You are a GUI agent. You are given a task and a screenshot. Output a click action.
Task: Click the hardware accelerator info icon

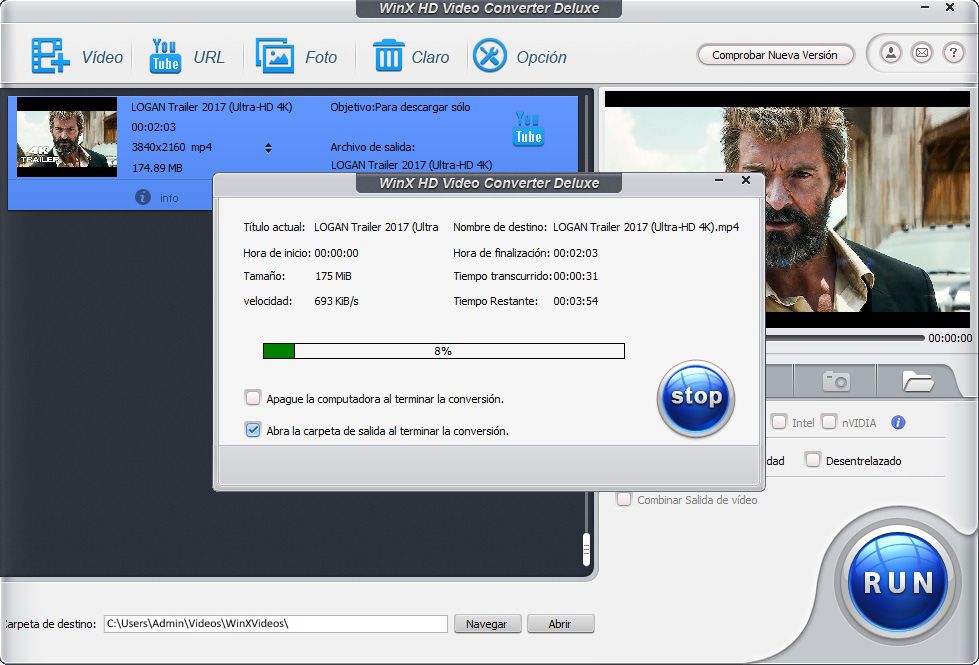[x=898, y=423]
